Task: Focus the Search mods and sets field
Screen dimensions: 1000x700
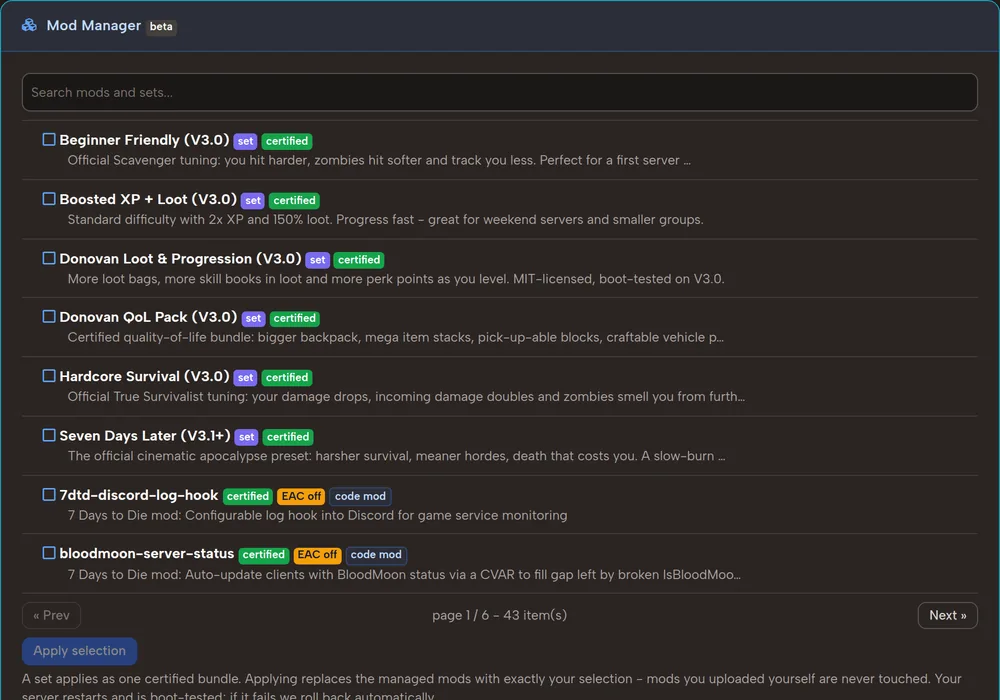Action: tap(499, 92)
